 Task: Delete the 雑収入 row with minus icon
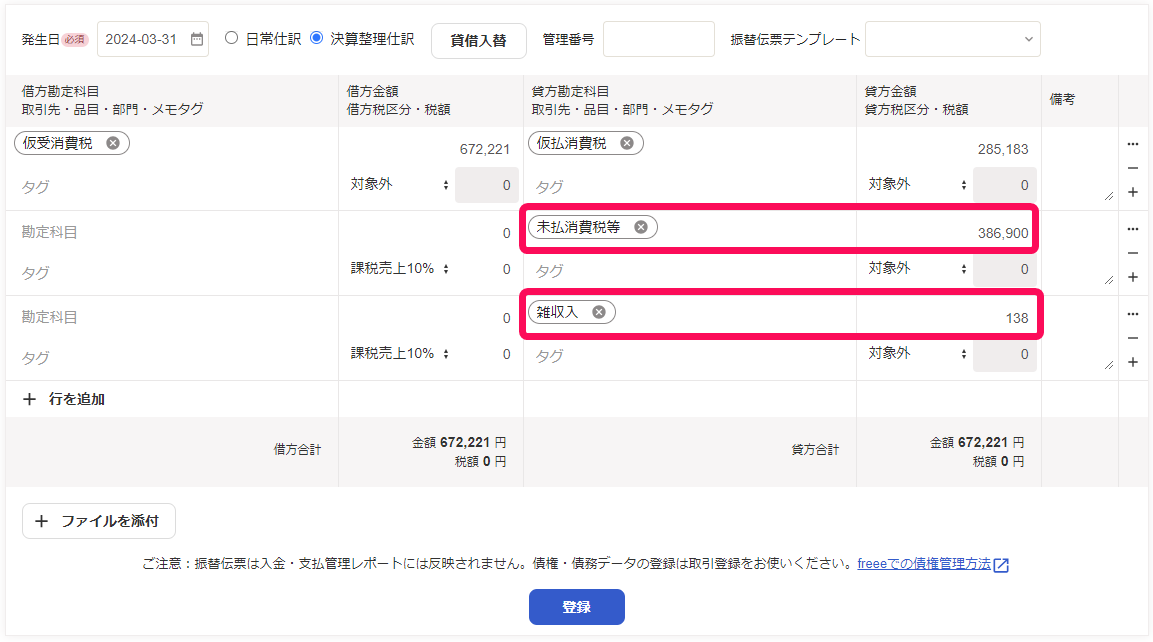click(1132, 338)
